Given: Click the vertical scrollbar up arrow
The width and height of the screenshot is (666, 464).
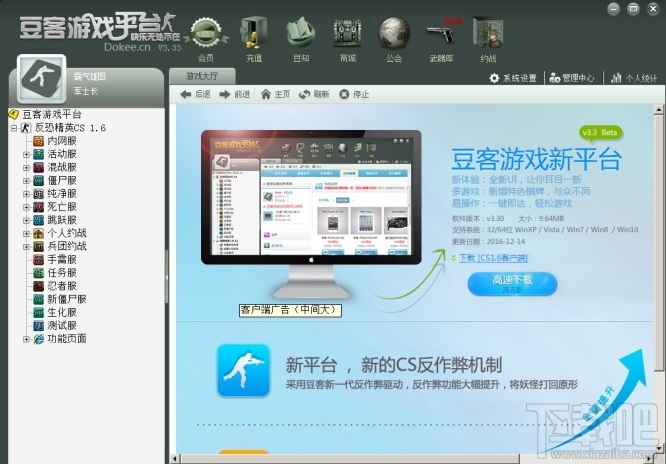Looking at the screenshot, I should pos(658,110).
